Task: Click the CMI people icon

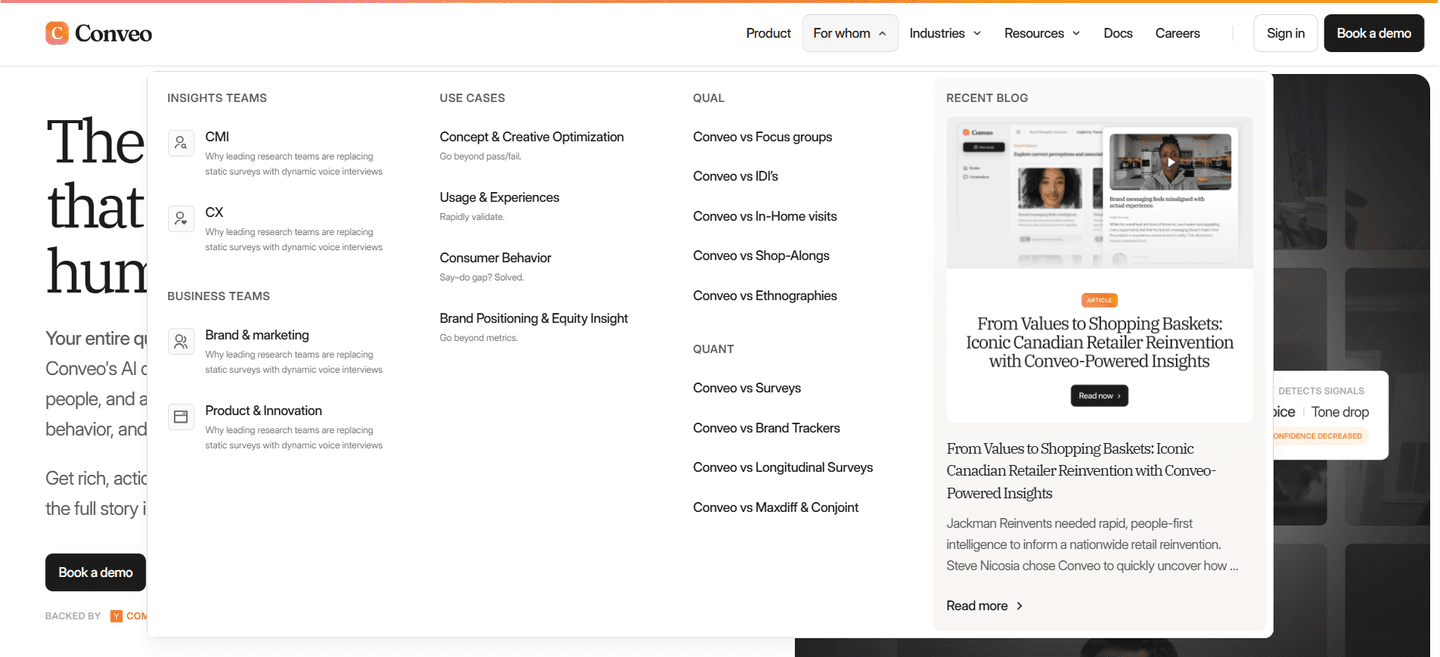Action: click(x=181, y=143)
